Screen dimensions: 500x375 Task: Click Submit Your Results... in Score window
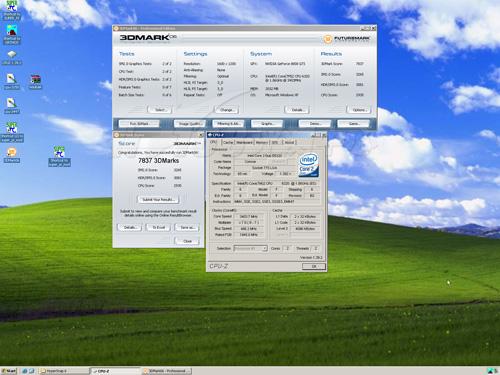[158, 200]
